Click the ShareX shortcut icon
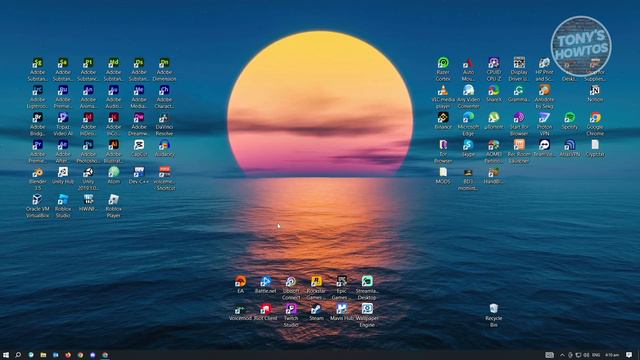The image size is (640, 360). point(493,90)
